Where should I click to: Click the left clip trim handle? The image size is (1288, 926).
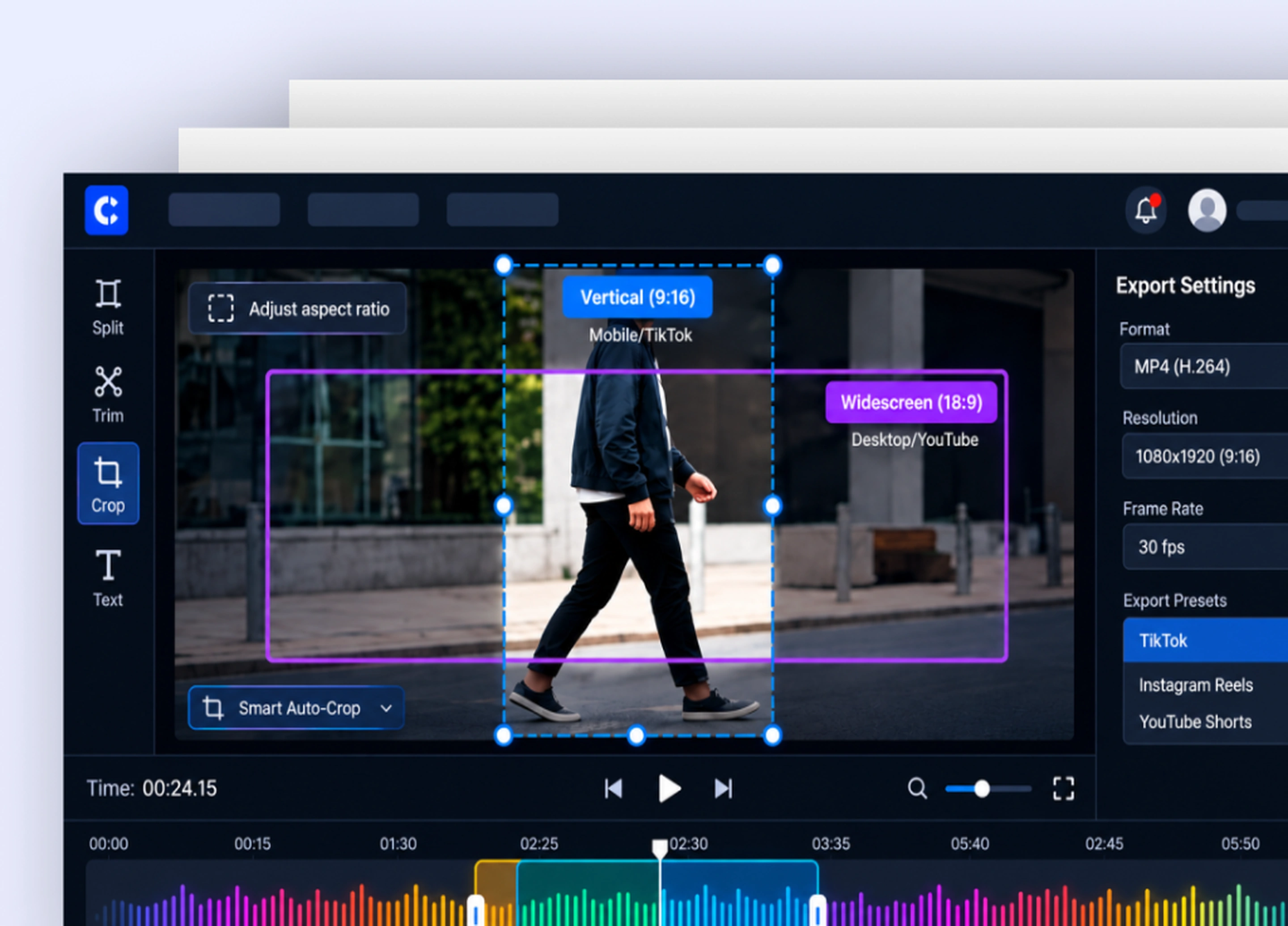click(x=475, y=911)
